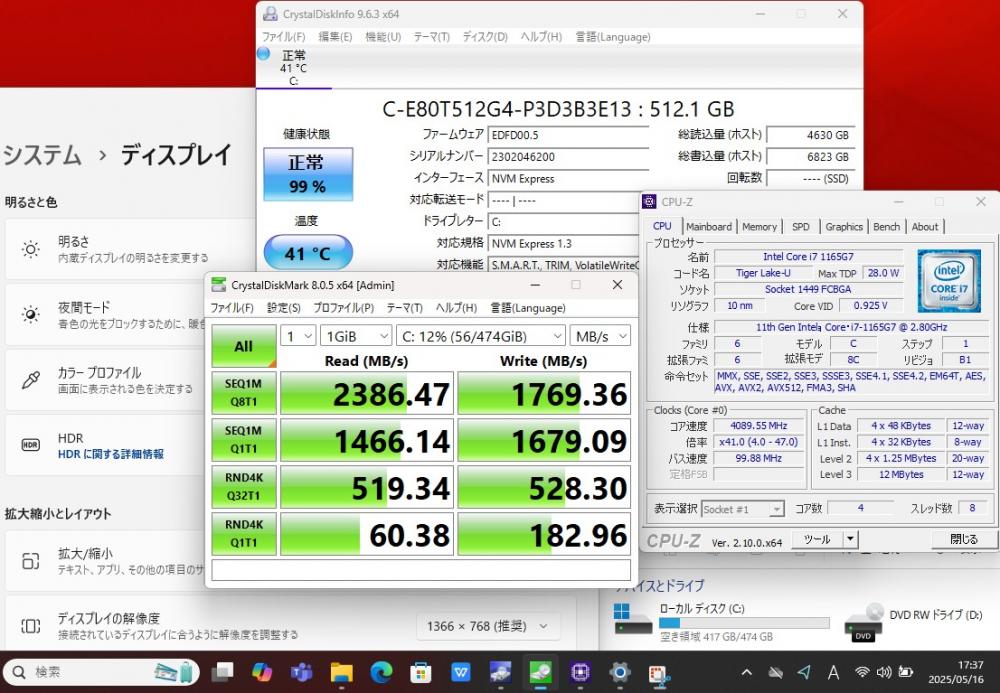This screenshot has width=1000, height=693.
Task: Click the CrystalDiskMark title bar app icon
Action: pos(219,284)
